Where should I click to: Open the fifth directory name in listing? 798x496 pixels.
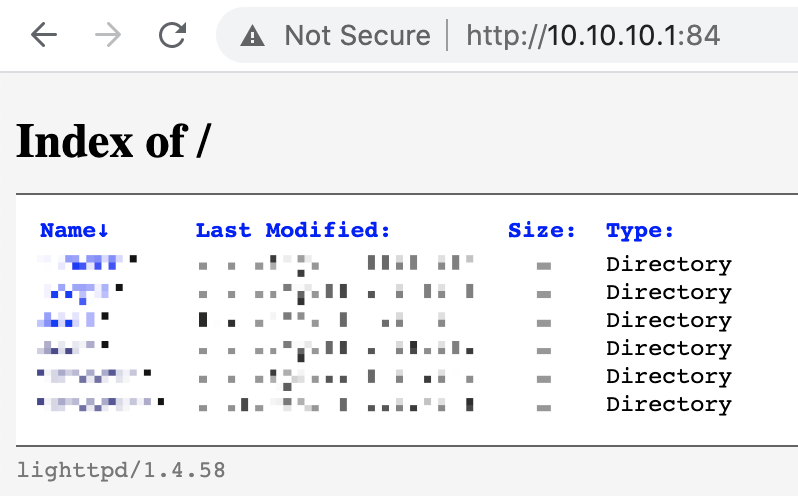click(93, 376)
